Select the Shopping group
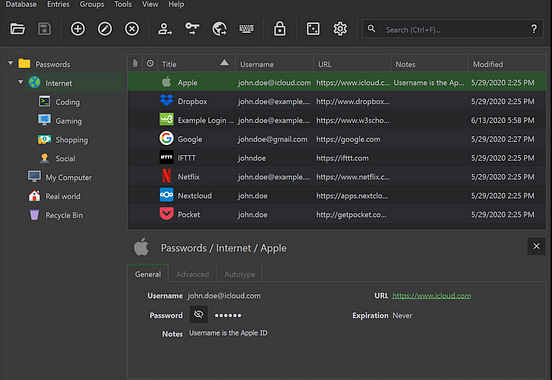This screenshot has width=552, height=380. [71, 139]
